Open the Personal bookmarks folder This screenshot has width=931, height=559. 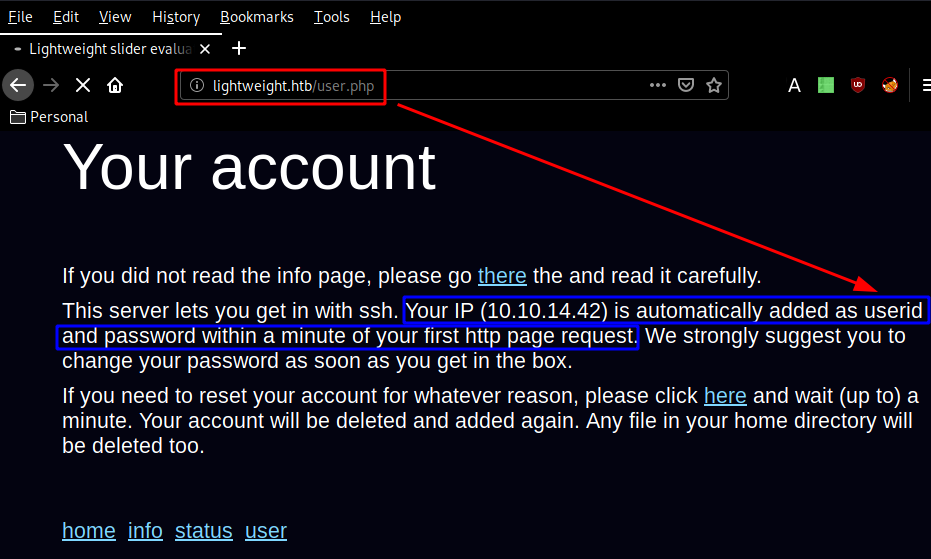[x=49, y=117]
